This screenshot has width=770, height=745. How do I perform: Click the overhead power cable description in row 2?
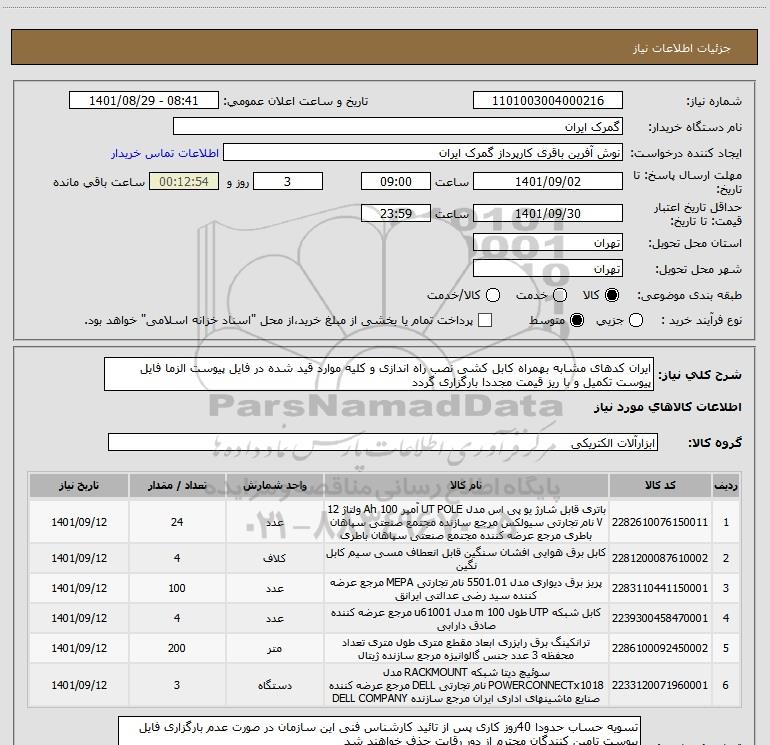point(466,559)
